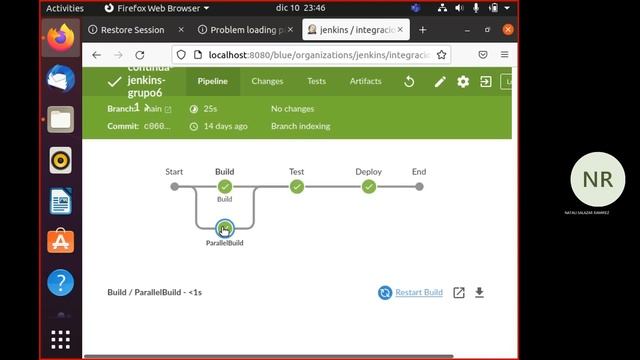The width and height of the screenshot is (640, 360).
Task: Open the Tests tab
Action: point(317,81)
